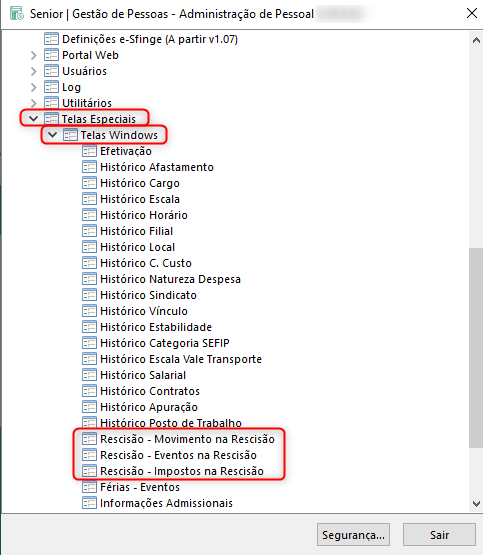Select Rescisão - Movimento na Rescisão

[187, 439]
